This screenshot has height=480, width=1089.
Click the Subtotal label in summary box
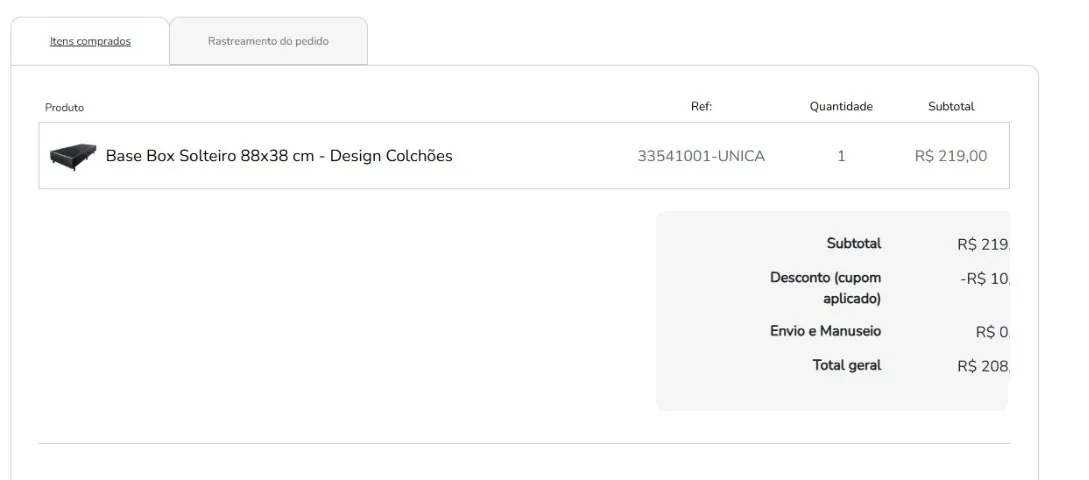pyautogui.click(x=854, y=244)
